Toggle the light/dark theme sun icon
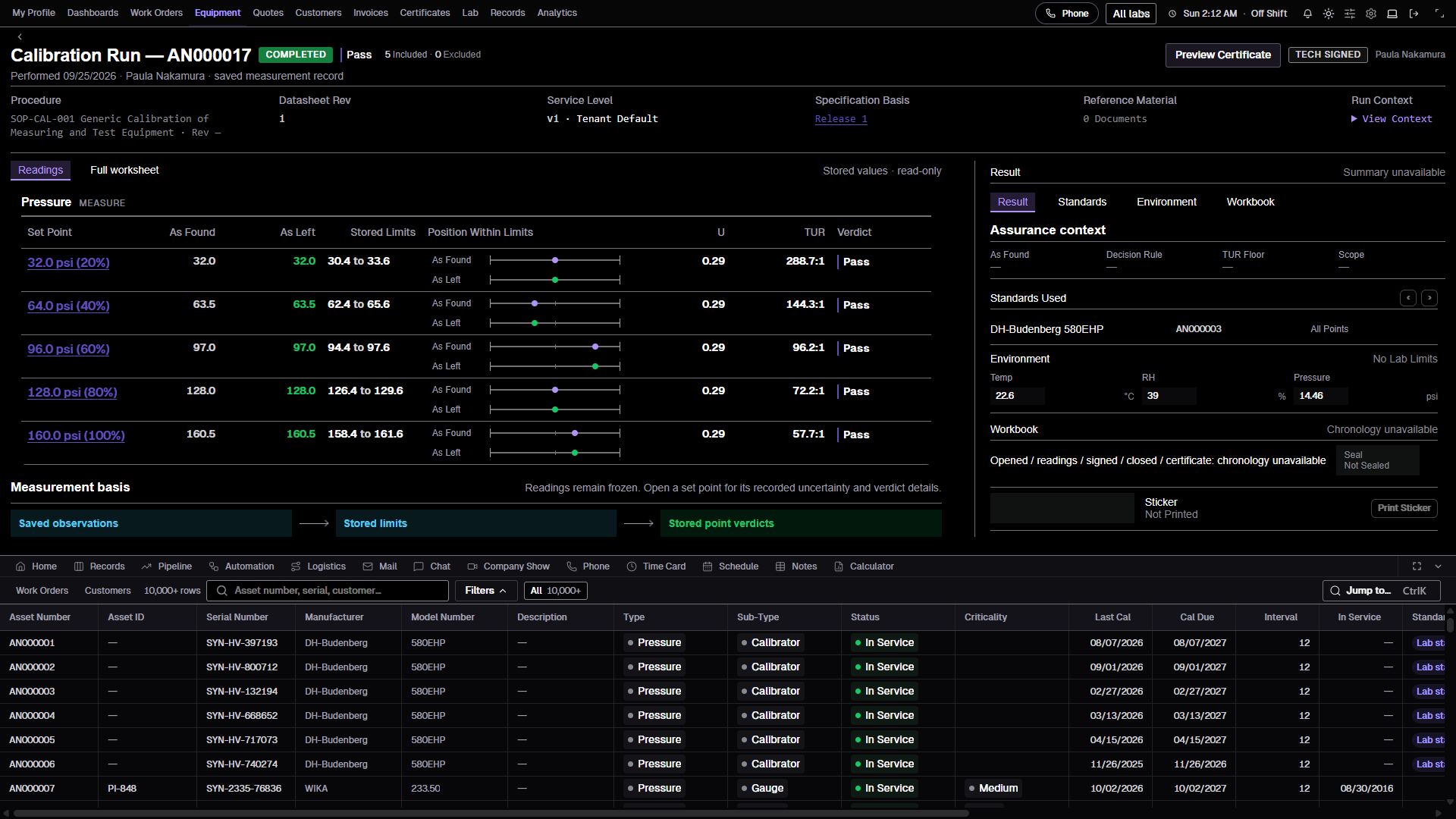This screenshot has width=1456, height=819. click(x=1329, y=14)
